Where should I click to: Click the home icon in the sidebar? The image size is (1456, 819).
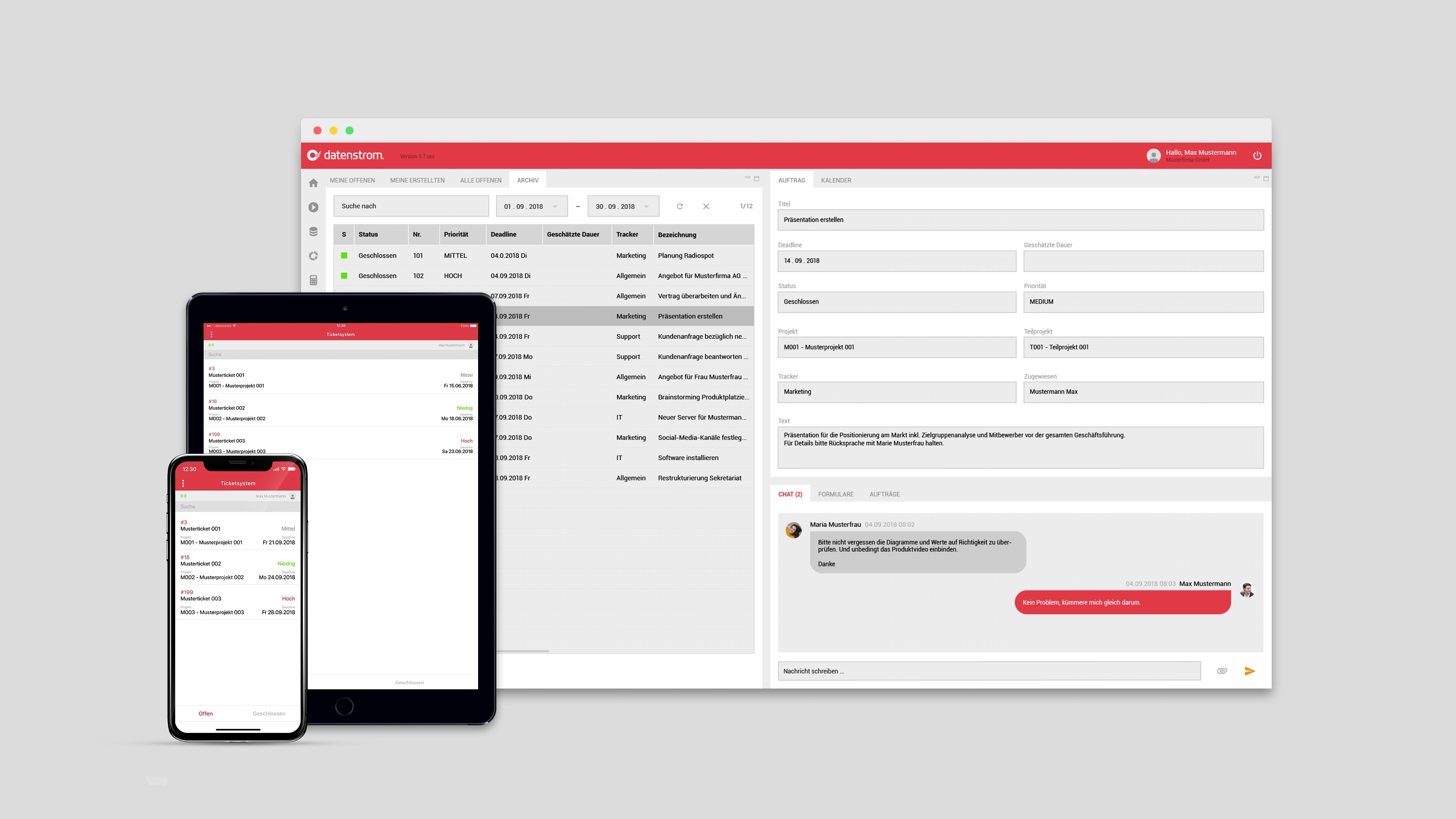(313, 183)
